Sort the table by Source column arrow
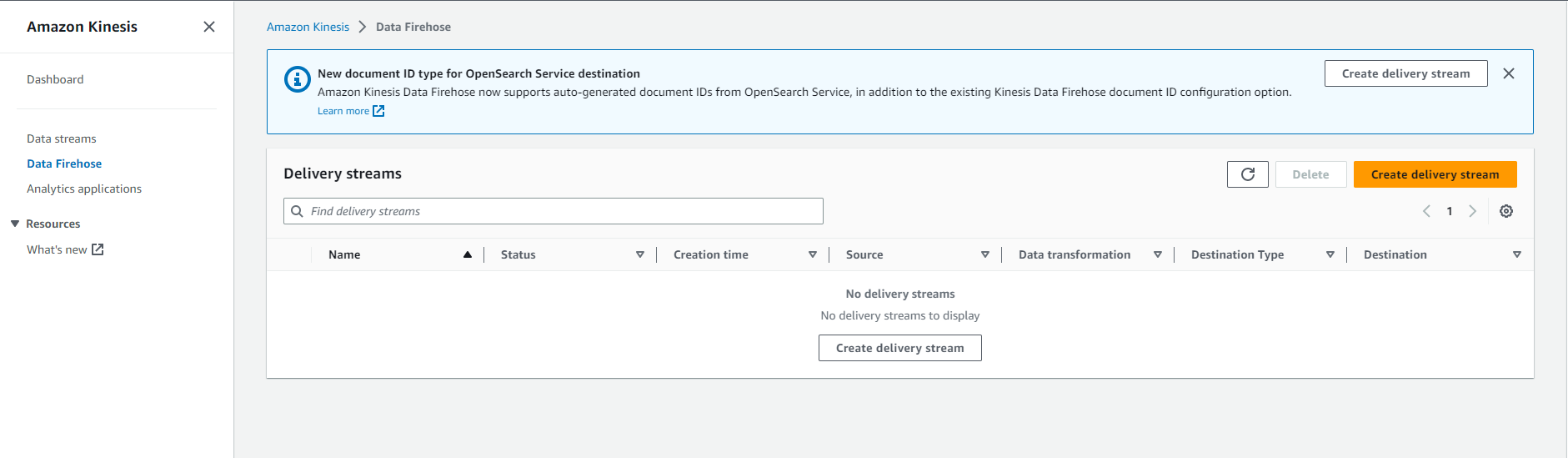This screenshot has width=1568, height=458. coord(985,254)
